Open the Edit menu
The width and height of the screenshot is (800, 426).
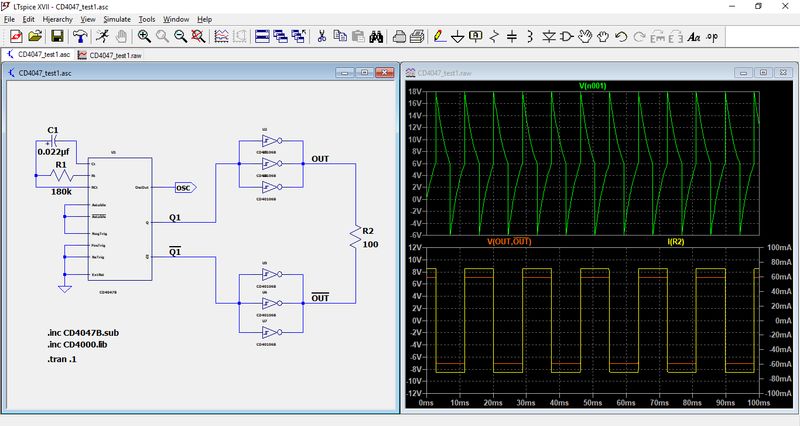coord(29,19)
